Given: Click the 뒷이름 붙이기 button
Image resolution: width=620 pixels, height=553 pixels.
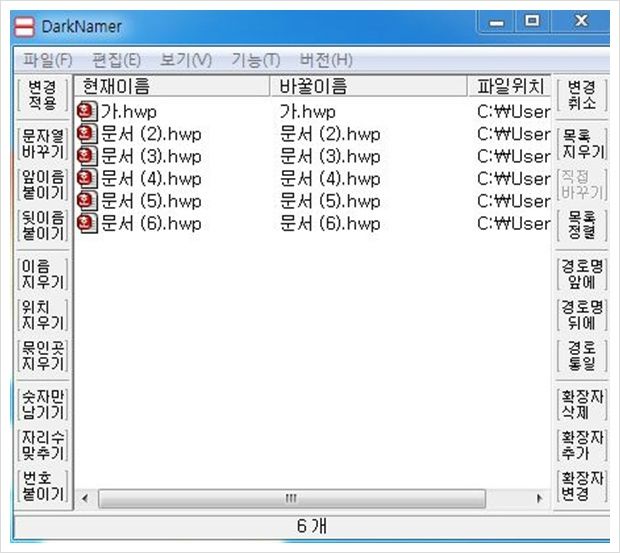Looking at the screenshot, I should pos(43,225).
